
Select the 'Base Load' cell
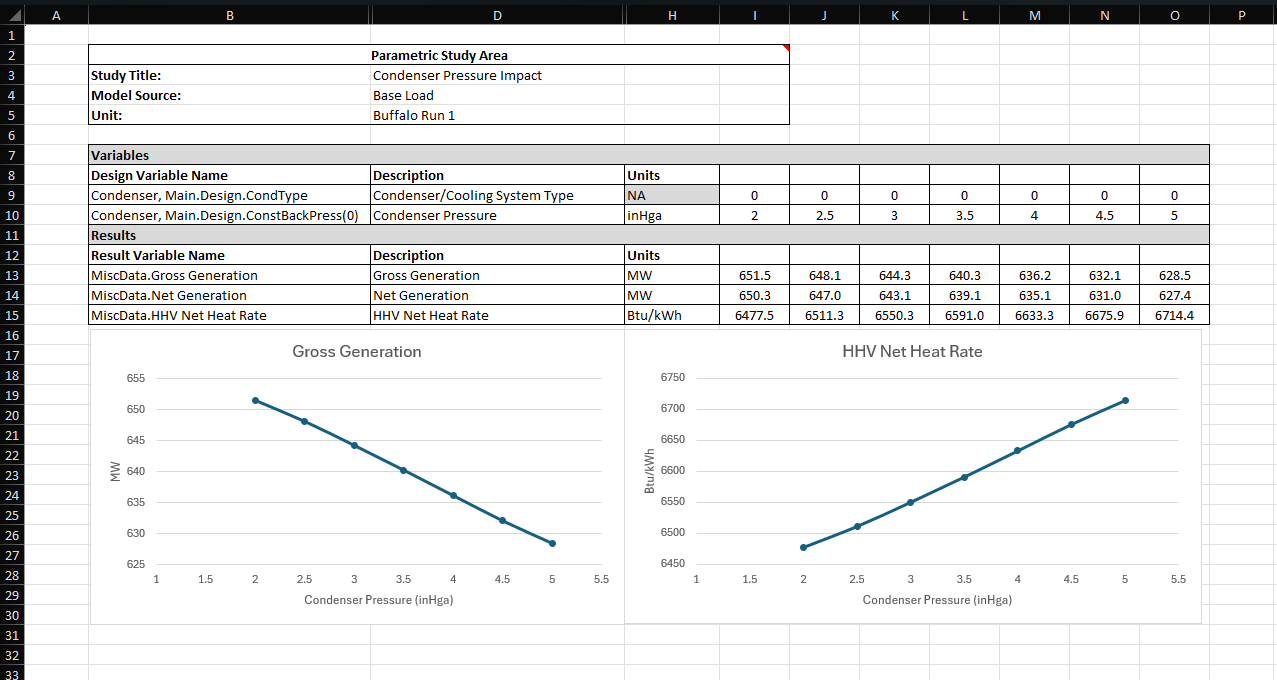(497, 95)
